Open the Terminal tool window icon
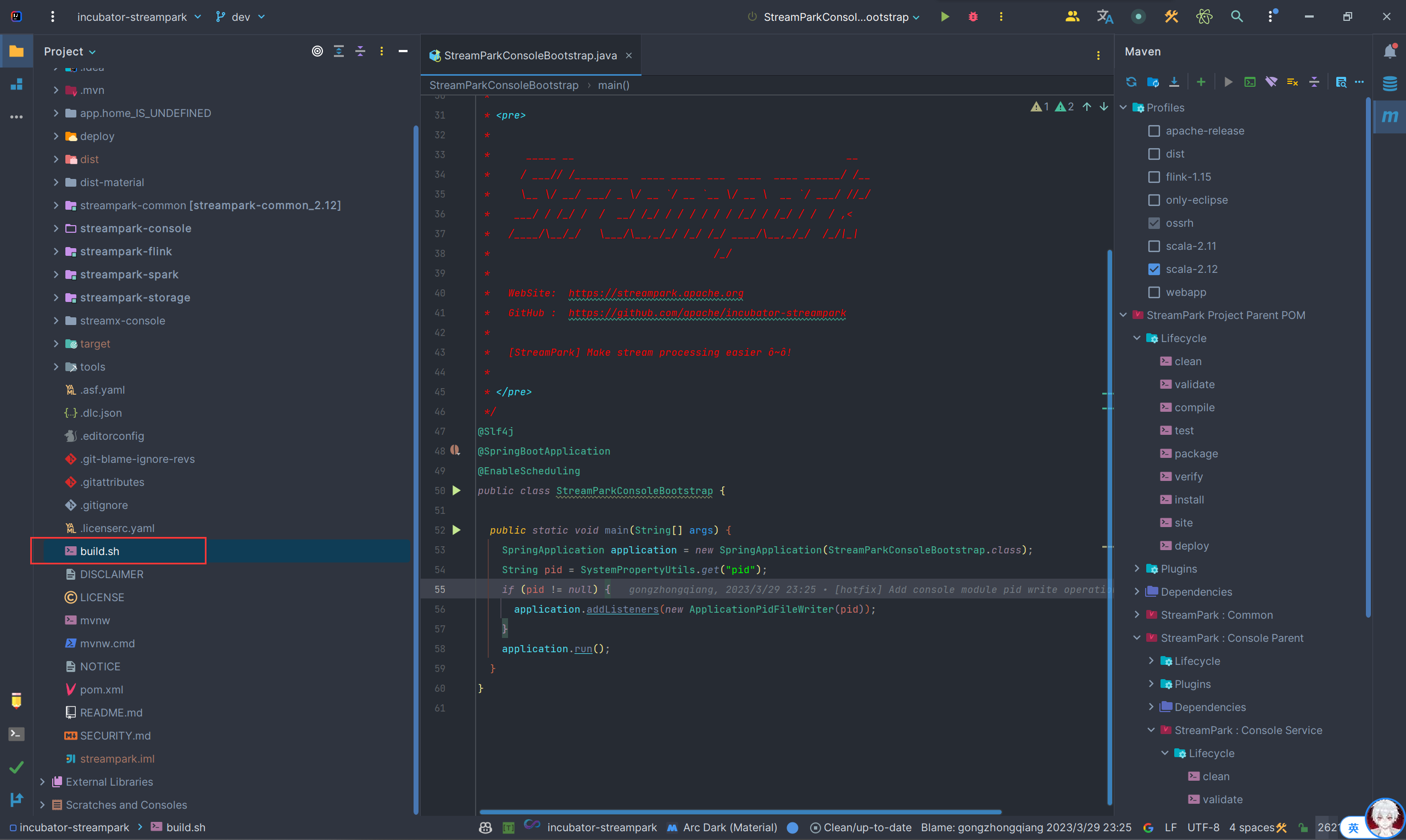 pyautogui.click(x=16, y=734)
